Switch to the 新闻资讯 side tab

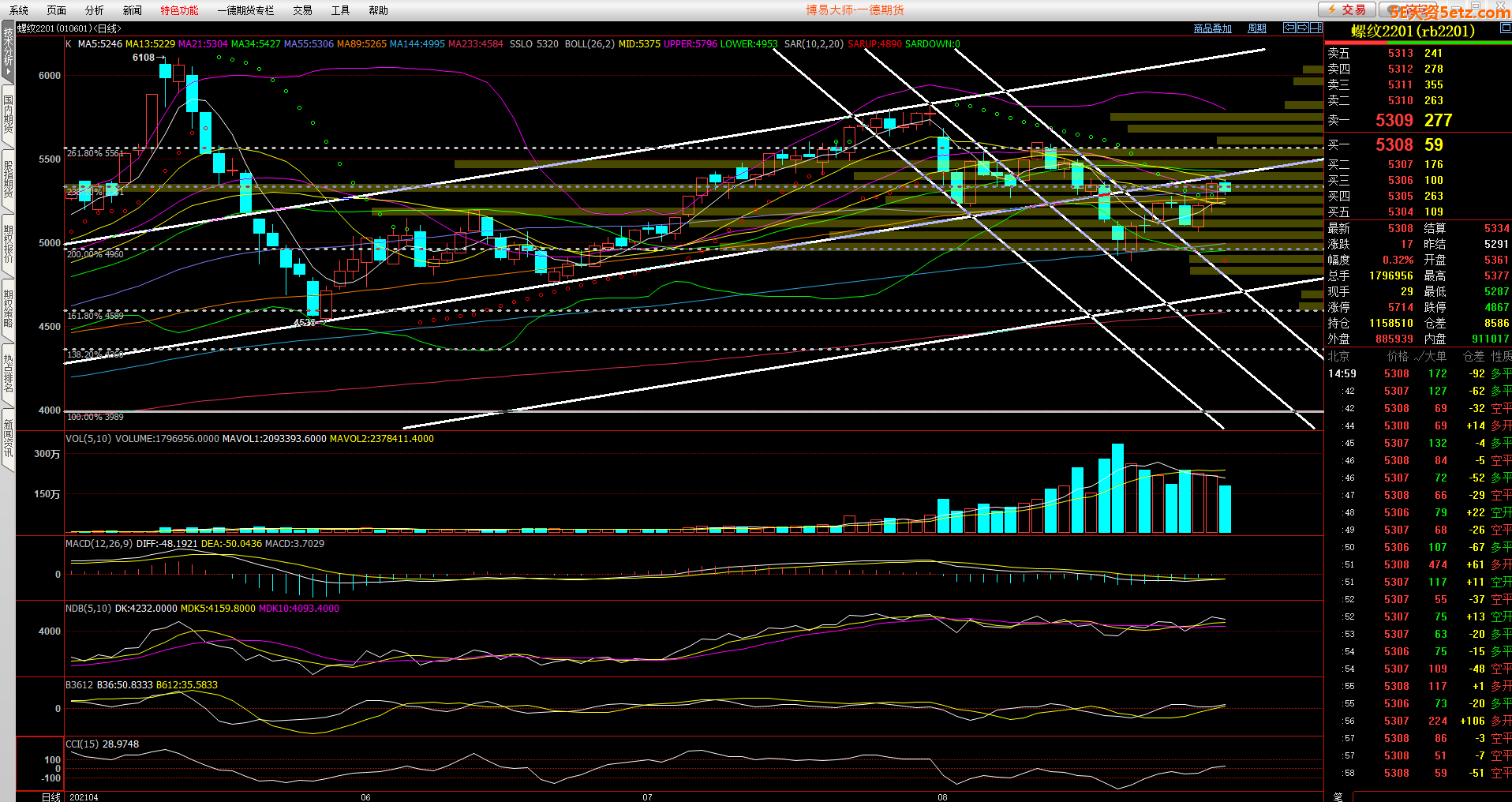point(8,439)
